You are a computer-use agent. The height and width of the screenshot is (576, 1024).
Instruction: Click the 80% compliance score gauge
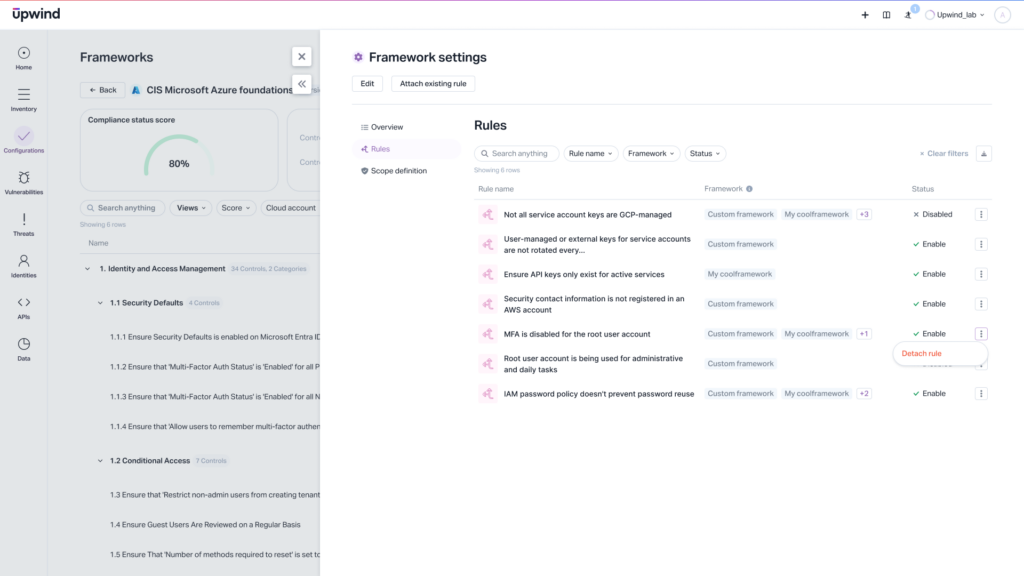tap(178, 157)
